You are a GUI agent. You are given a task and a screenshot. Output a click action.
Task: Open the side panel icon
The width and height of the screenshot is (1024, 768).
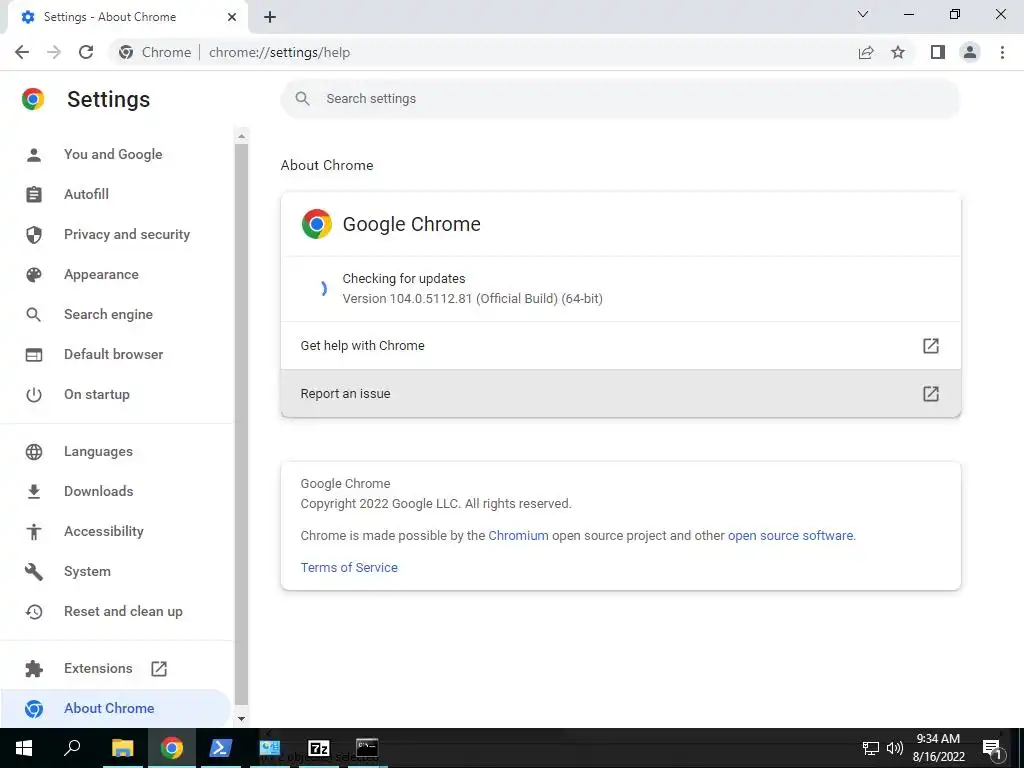click(x=938, y=52)
